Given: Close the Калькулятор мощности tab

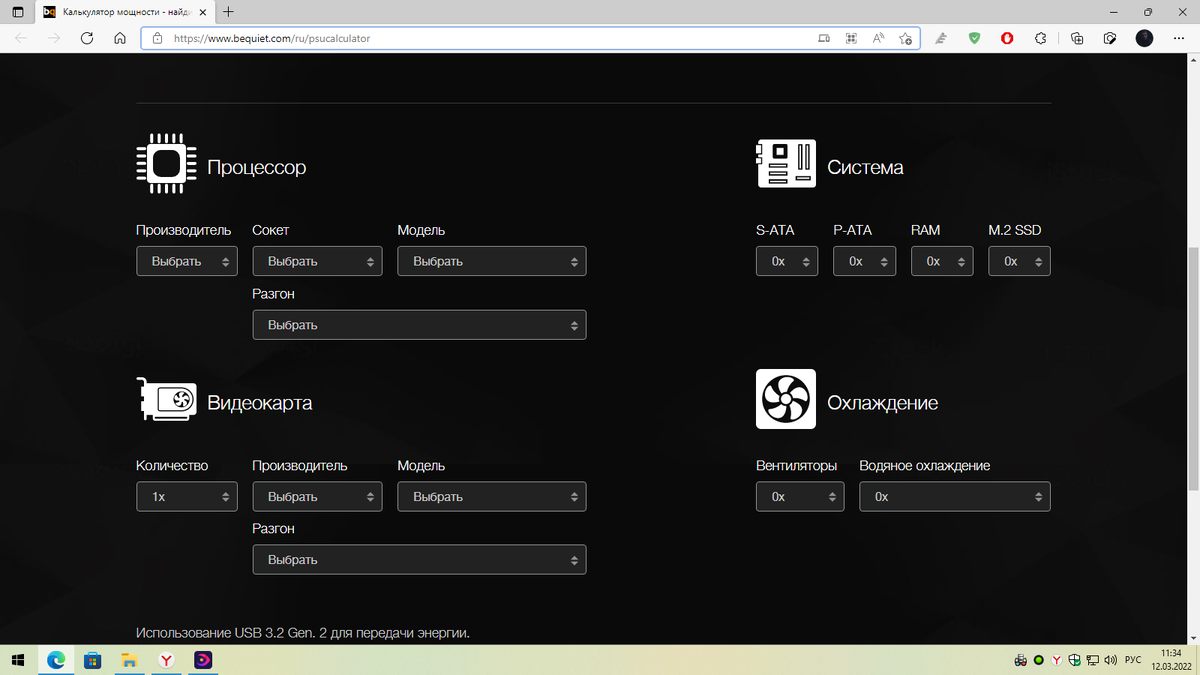Looking at the screenshot, I should coord(202,12).
